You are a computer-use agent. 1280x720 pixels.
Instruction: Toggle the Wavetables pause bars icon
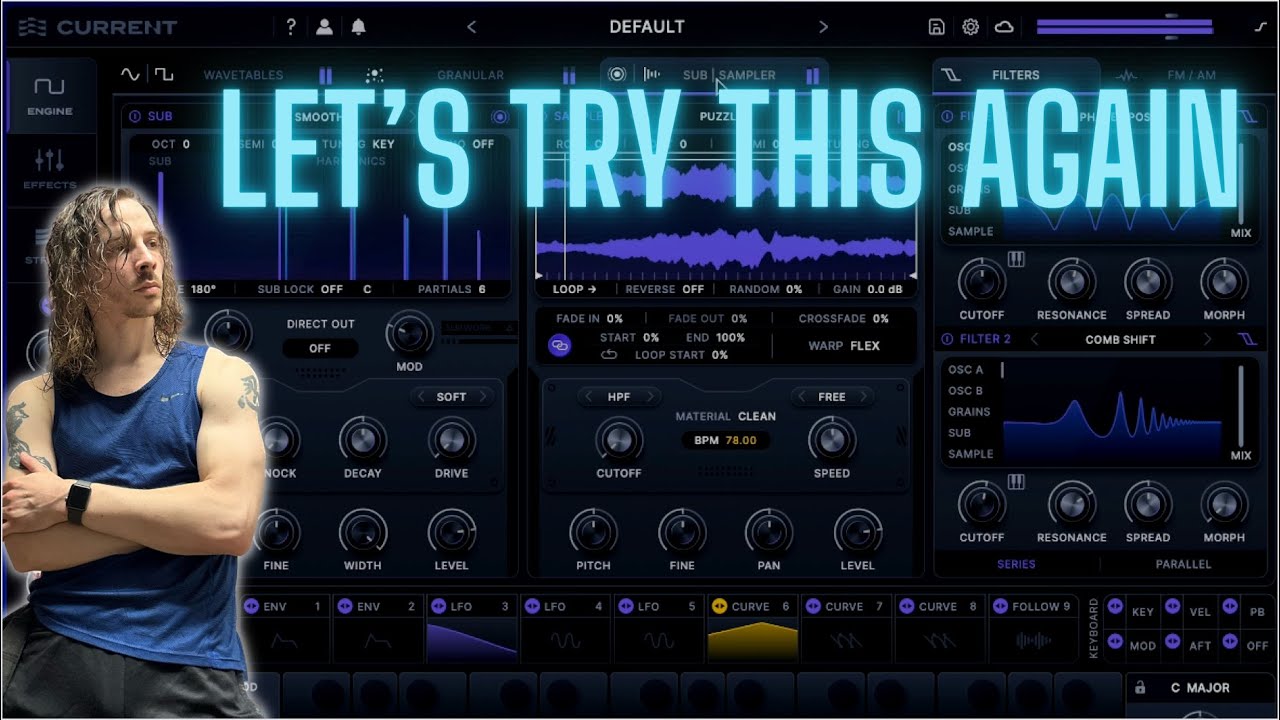tap(325, 75)
